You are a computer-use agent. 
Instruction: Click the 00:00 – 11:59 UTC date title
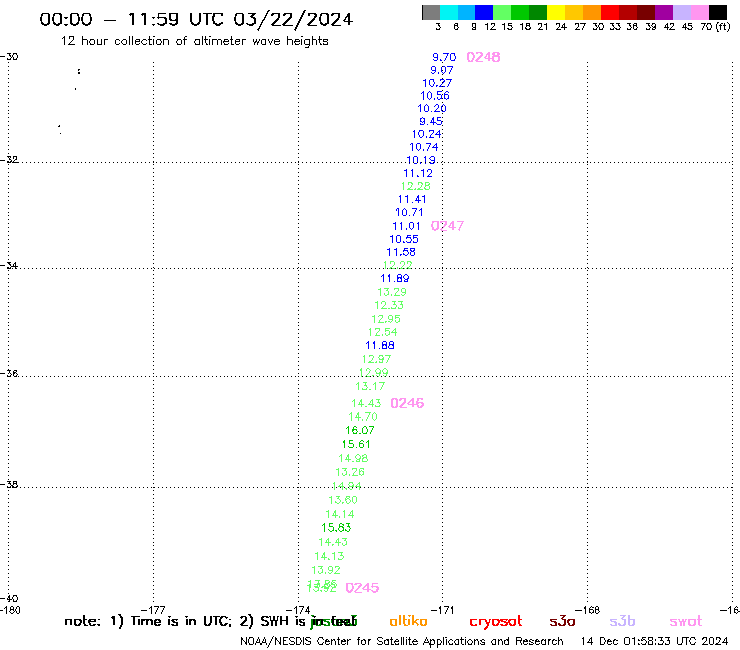(196, 19)
